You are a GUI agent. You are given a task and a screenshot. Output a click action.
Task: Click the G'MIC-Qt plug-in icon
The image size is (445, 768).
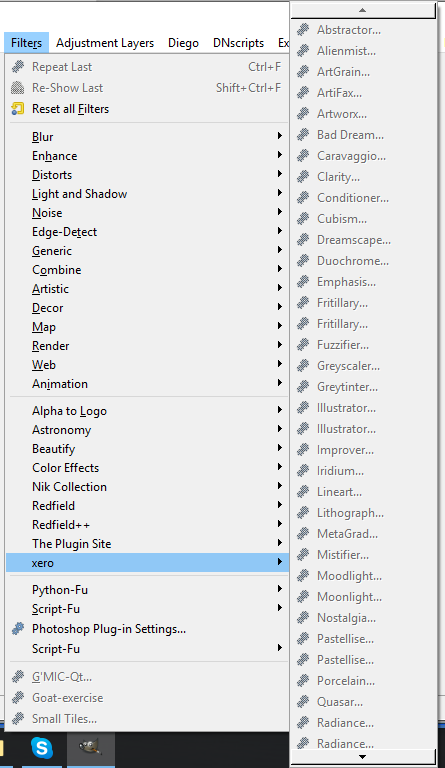click(x=18, y=677)
